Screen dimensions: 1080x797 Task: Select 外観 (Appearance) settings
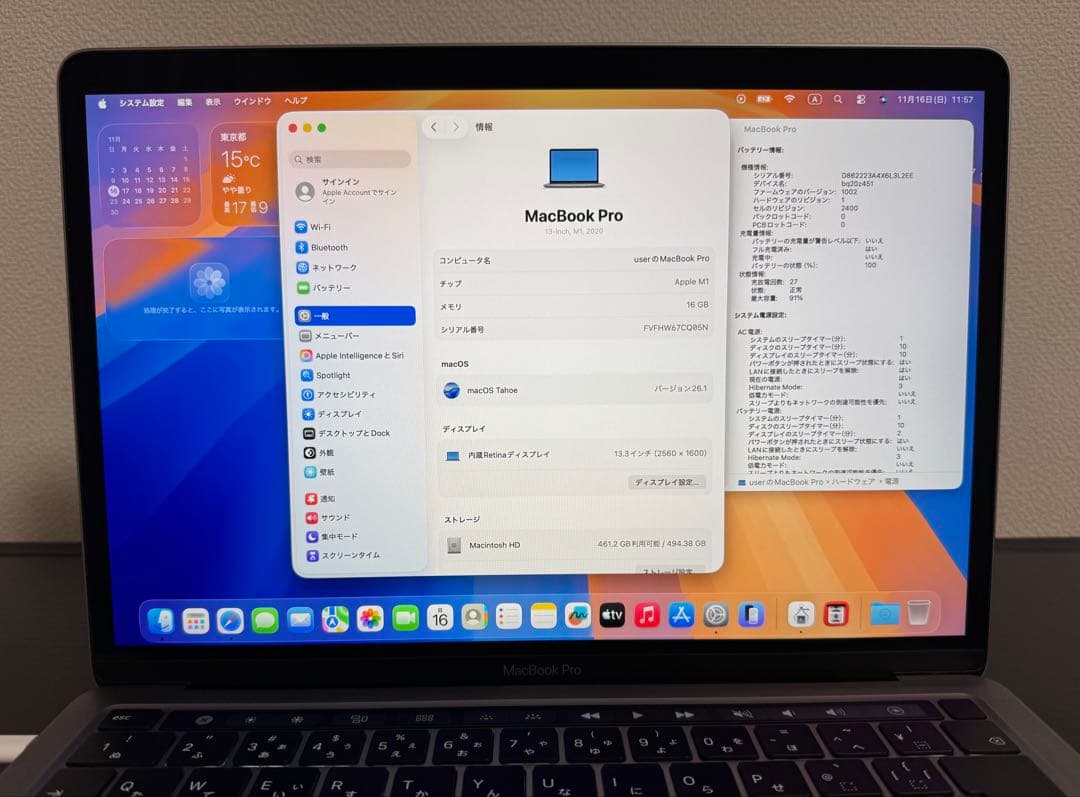(326, 452)
